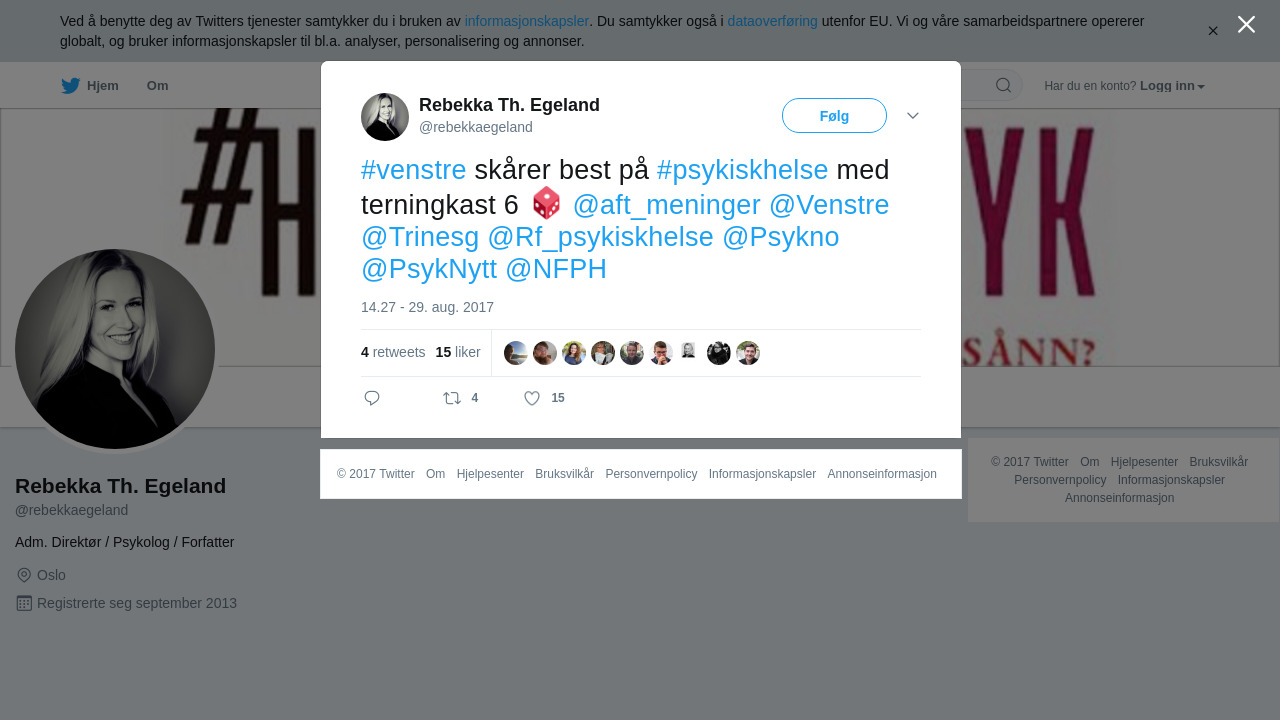
Task: Open the Logg inn dropdown
Action: click(1172, 86)
